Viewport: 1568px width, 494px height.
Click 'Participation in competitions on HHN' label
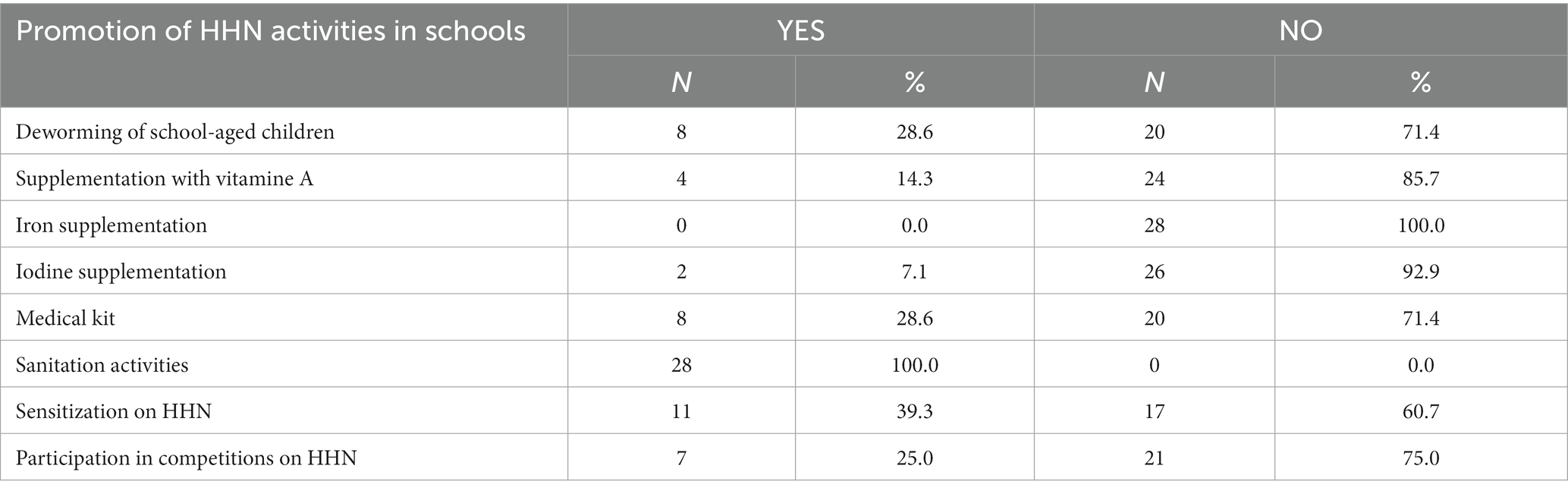point(186,458)
